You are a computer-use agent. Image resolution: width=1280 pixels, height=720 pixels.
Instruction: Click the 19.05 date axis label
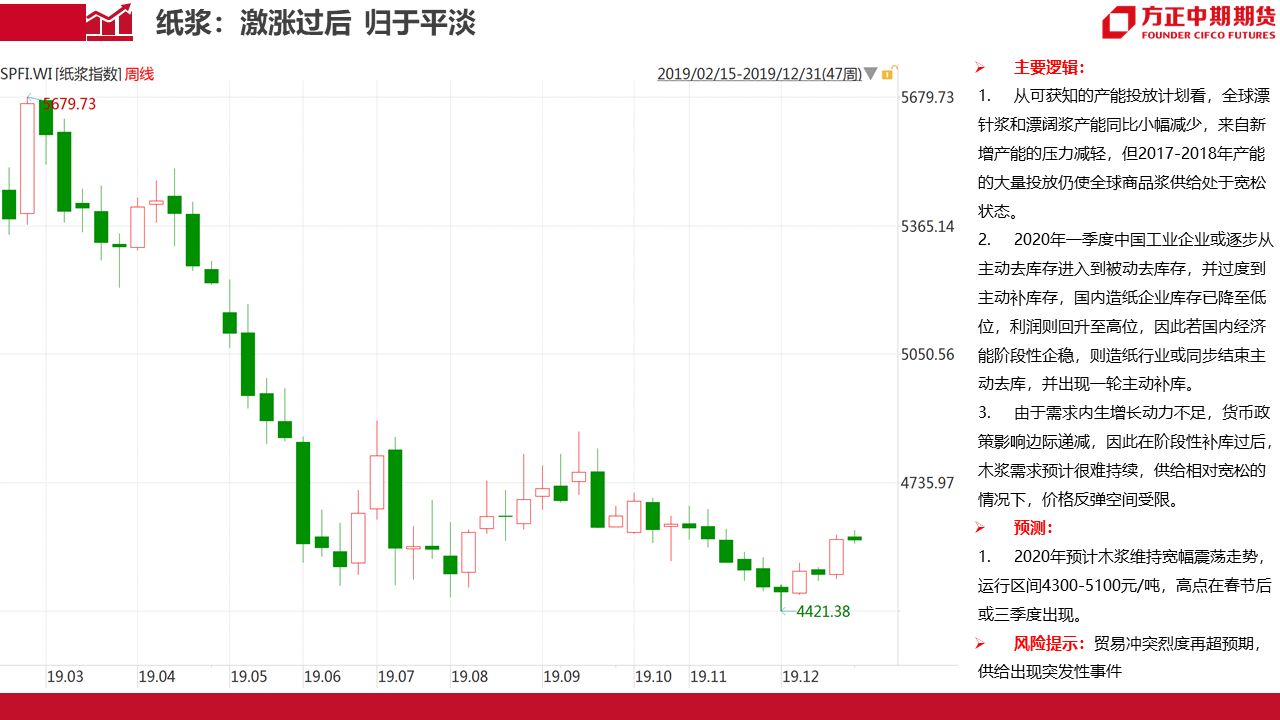(x=249, y=677)
